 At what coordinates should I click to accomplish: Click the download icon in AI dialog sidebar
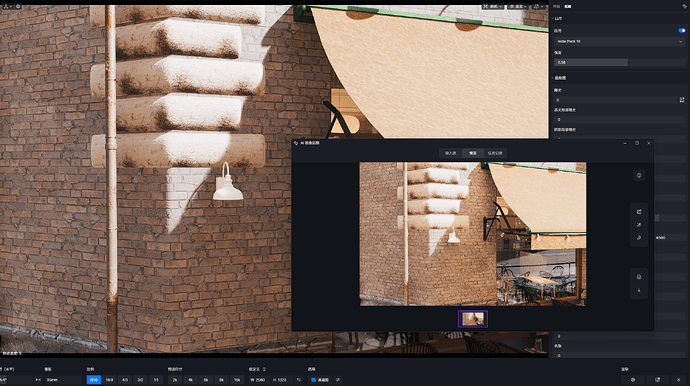[x=639, y=290]
